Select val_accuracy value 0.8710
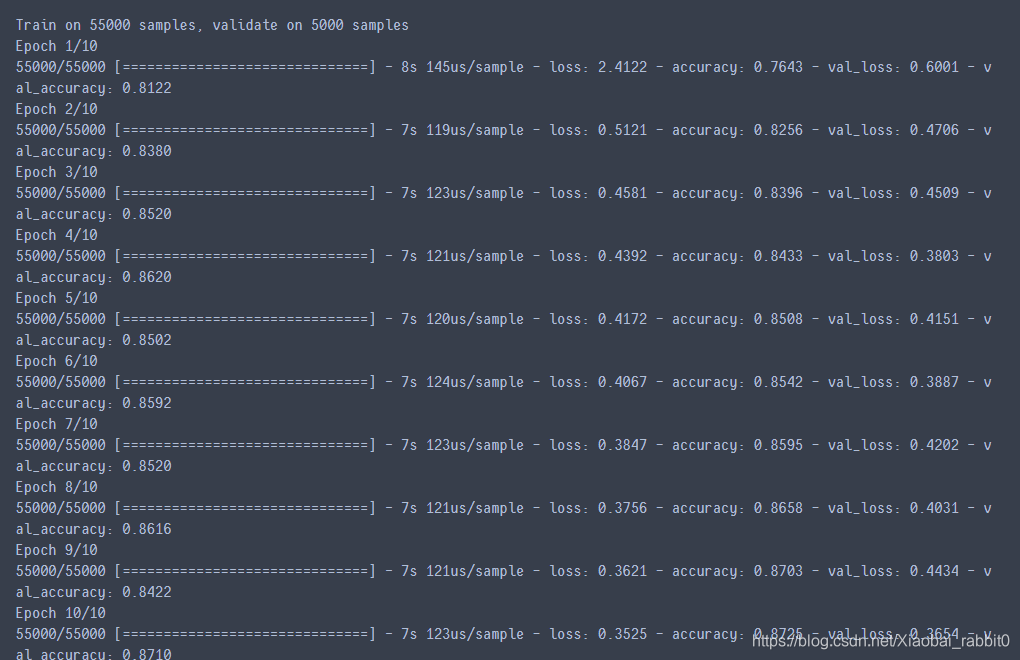This screenshot has width=1020, height=660. click(x=147, y=654)
